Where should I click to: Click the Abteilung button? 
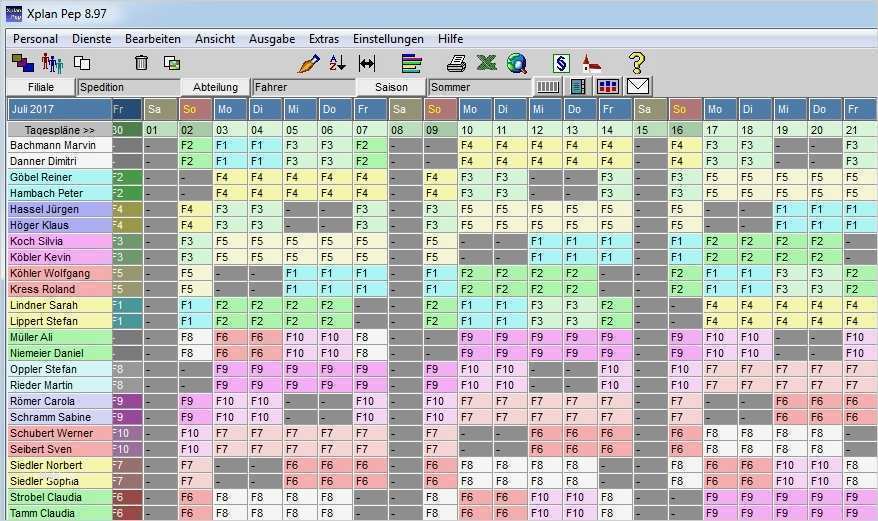pos(215,87)
